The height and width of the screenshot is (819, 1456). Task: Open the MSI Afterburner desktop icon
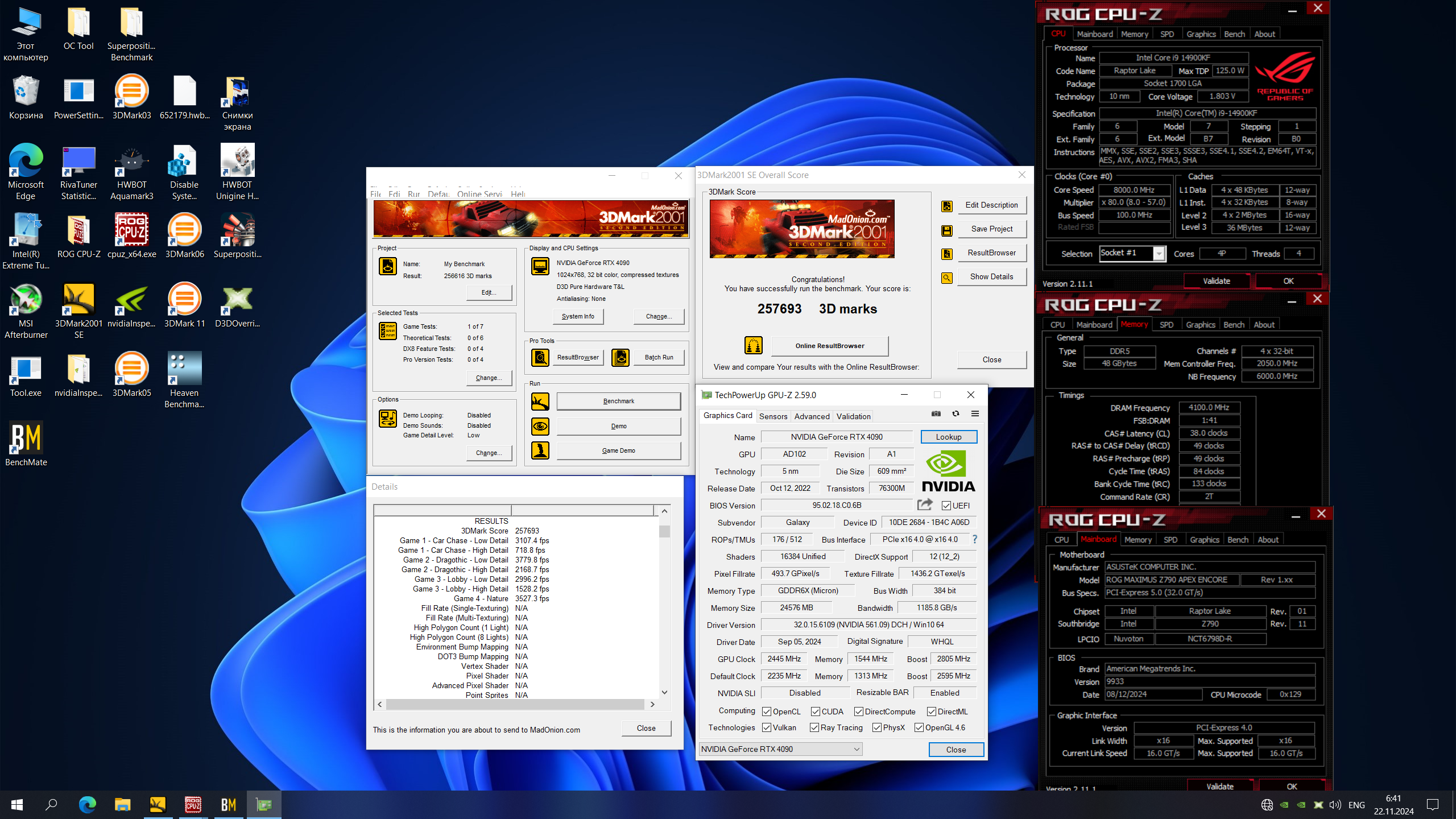(x=26, y=312)
